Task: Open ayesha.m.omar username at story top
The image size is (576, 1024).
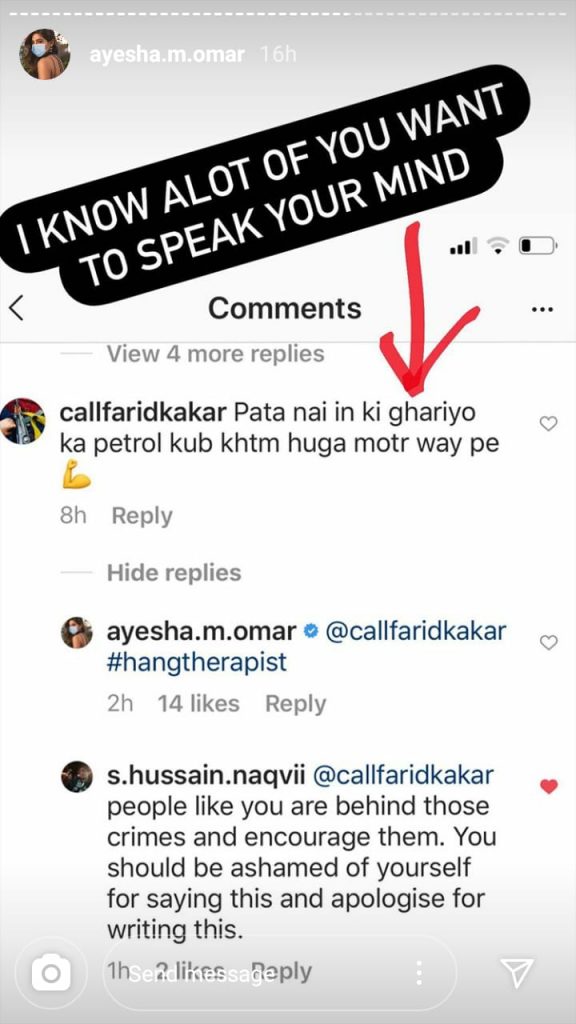Action: click(x=167, y=54)
